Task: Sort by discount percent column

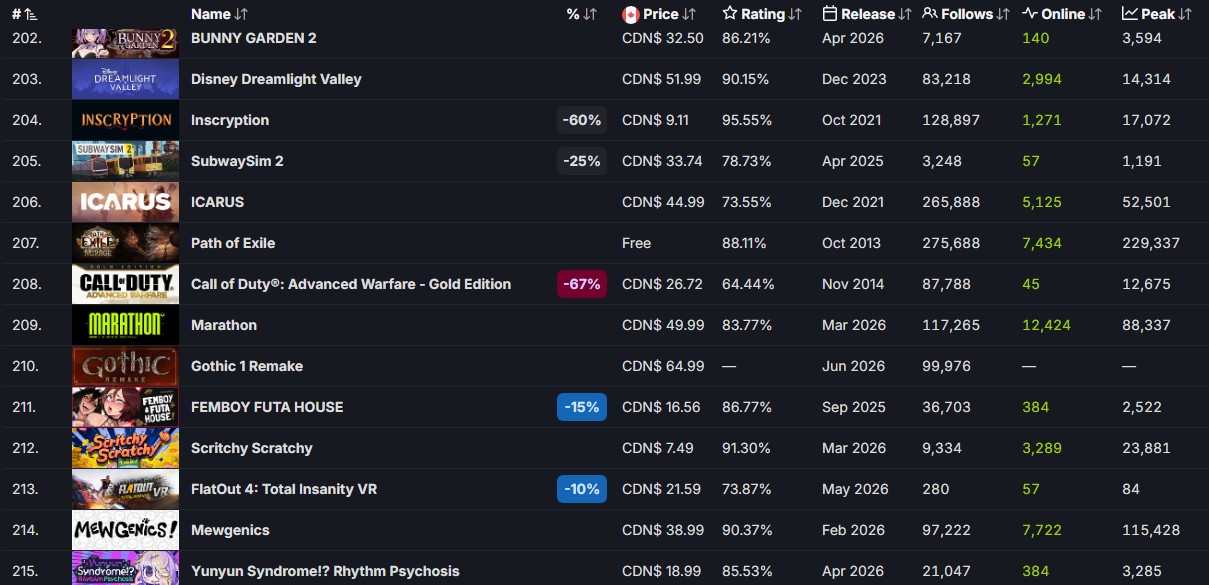Action: [x=581, y=14]
